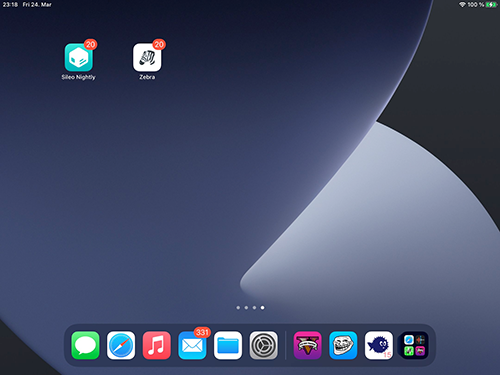Open Mail with 331 unread badge
Viewport: 500px width, 375px height.
192,345
